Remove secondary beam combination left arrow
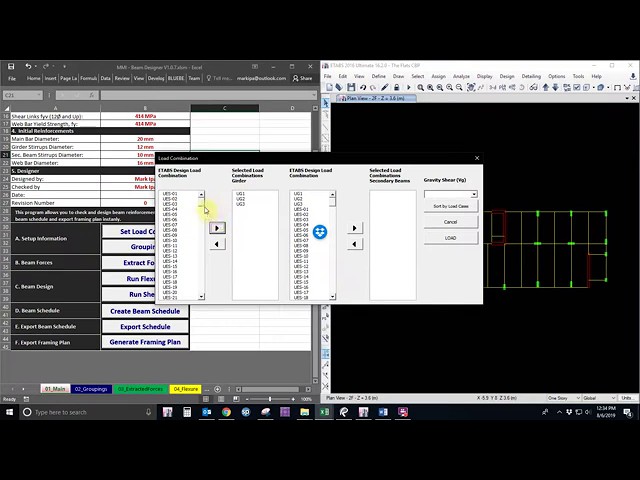 354,244
